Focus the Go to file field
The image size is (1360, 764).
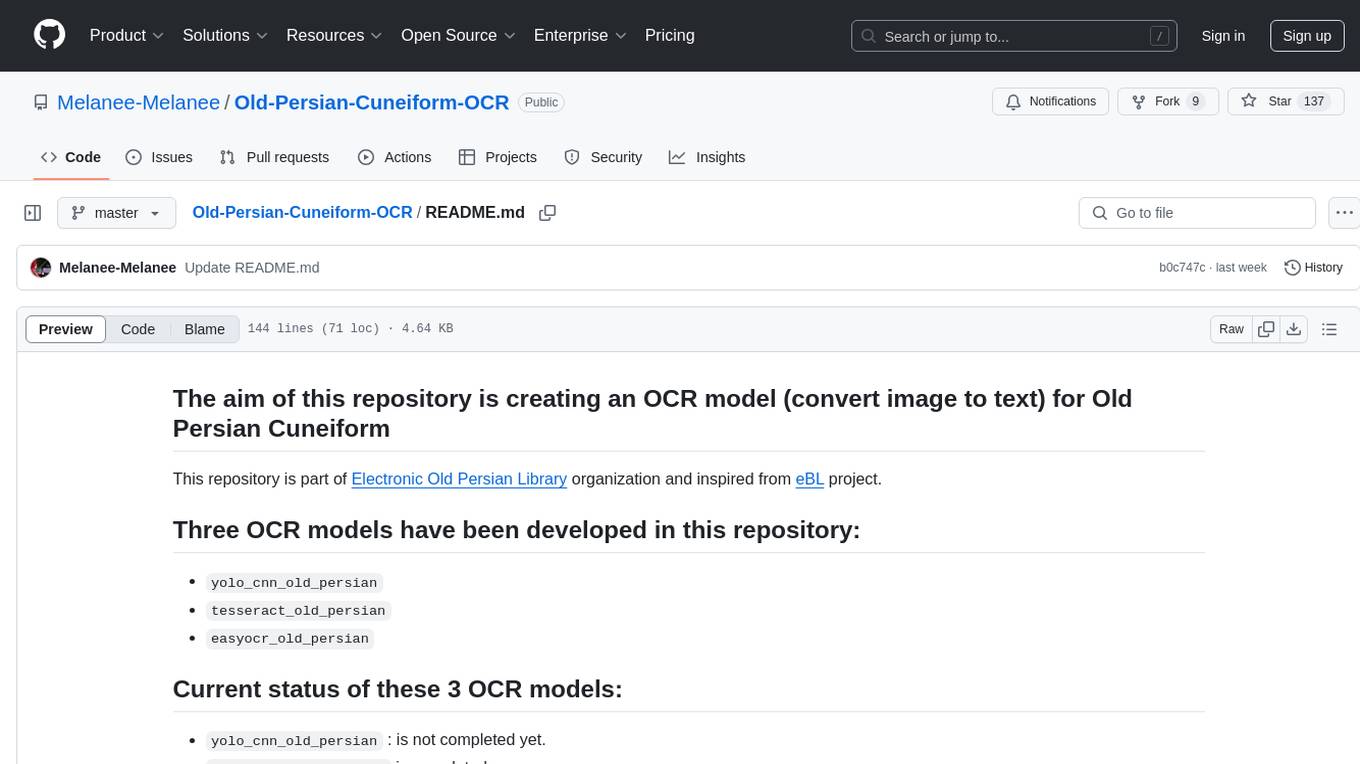[1197, 213]
